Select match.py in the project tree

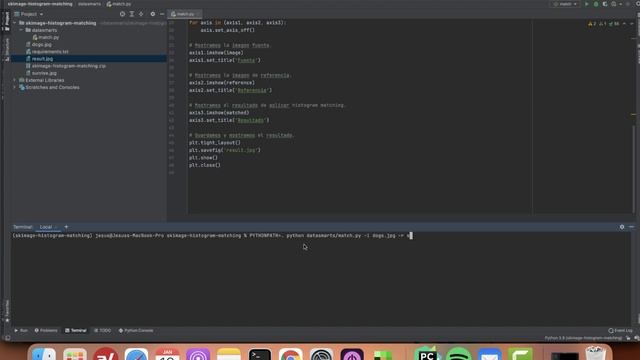tap(46, 37)
